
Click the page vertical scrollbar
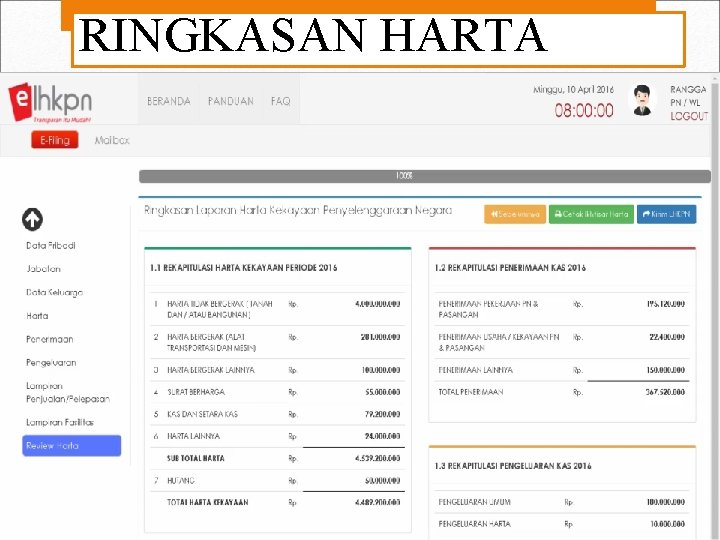(x=715, y=308)
